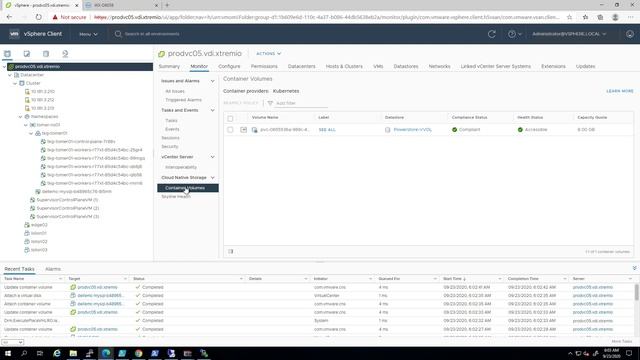Click the refresh icon in vSphere header
The width and height of the screenshot is (640, 360).
(492, 34)
